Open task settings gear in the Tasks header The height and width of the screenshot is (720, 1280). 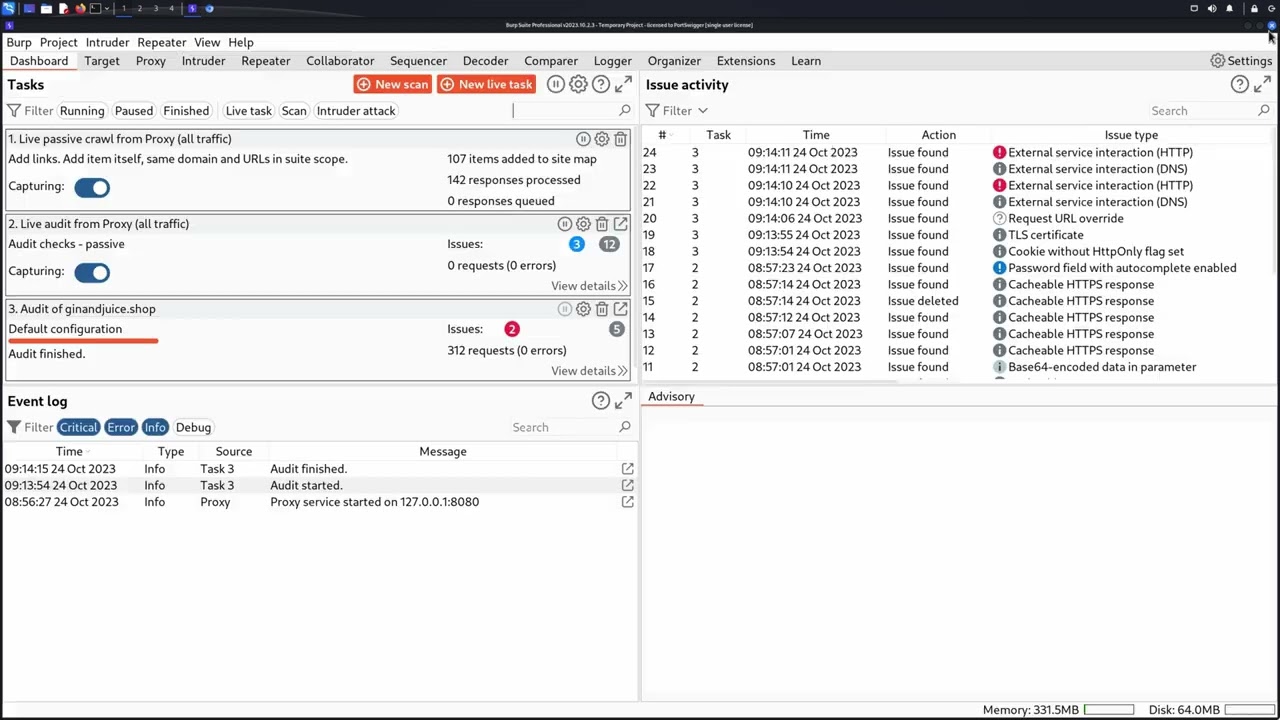coord(578,85)
